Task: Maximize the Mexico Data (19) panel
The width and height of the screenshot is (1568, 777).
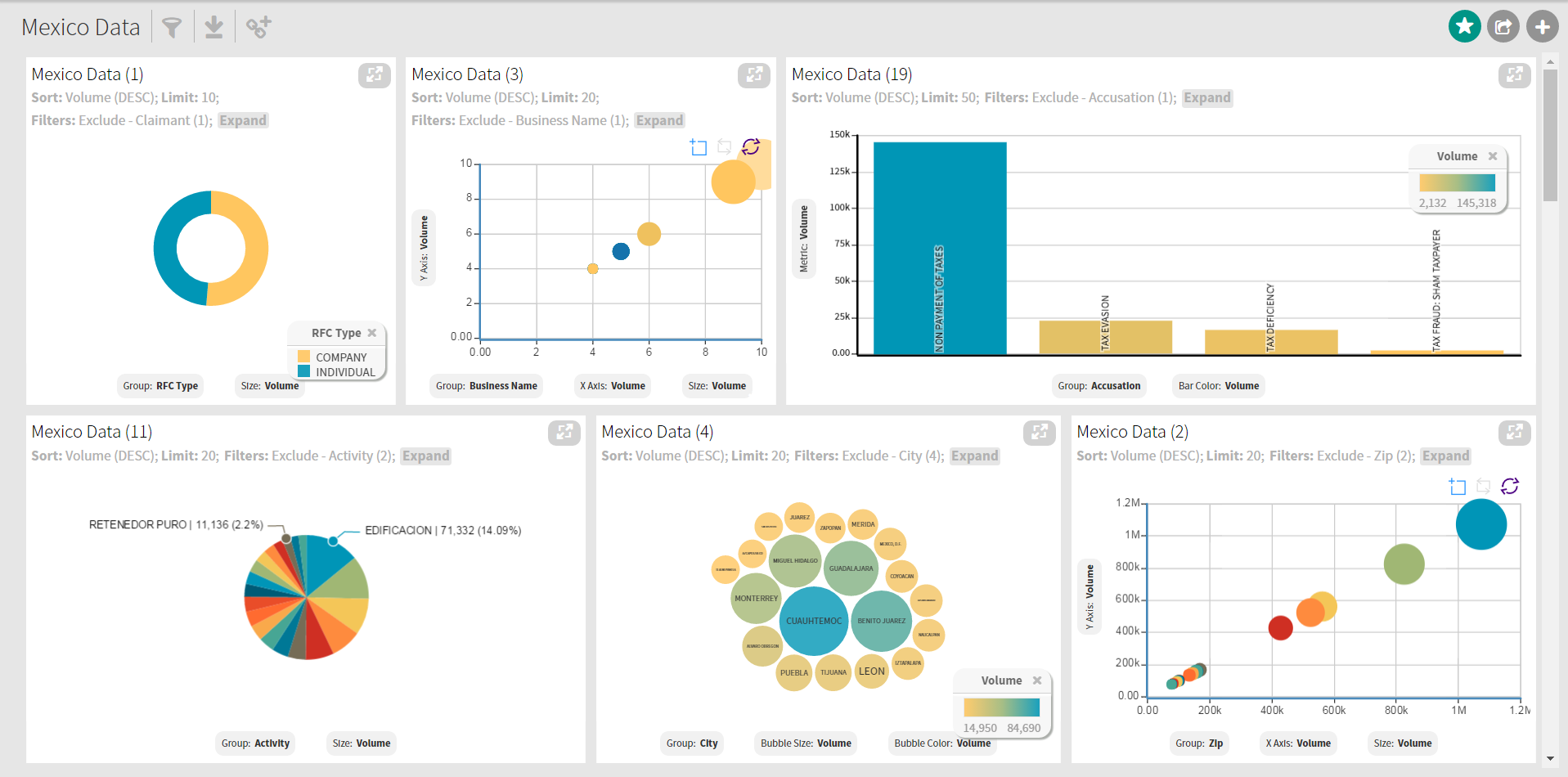Action: pos(1514,75)
